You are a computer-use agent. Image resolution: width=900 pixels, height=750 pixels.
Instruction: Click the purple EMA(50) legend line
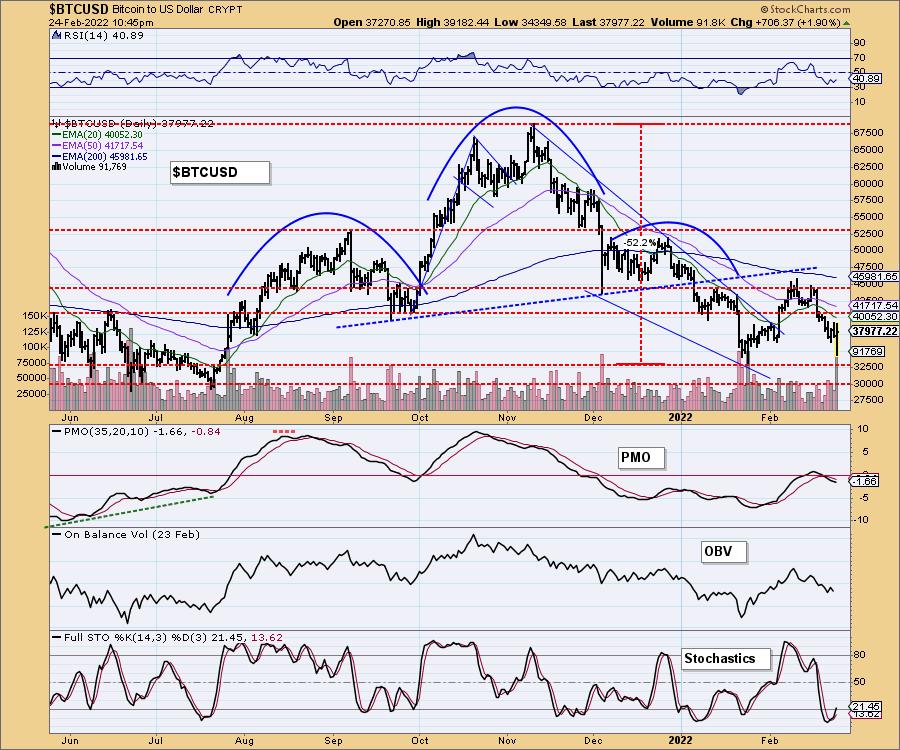click(56, 146)
